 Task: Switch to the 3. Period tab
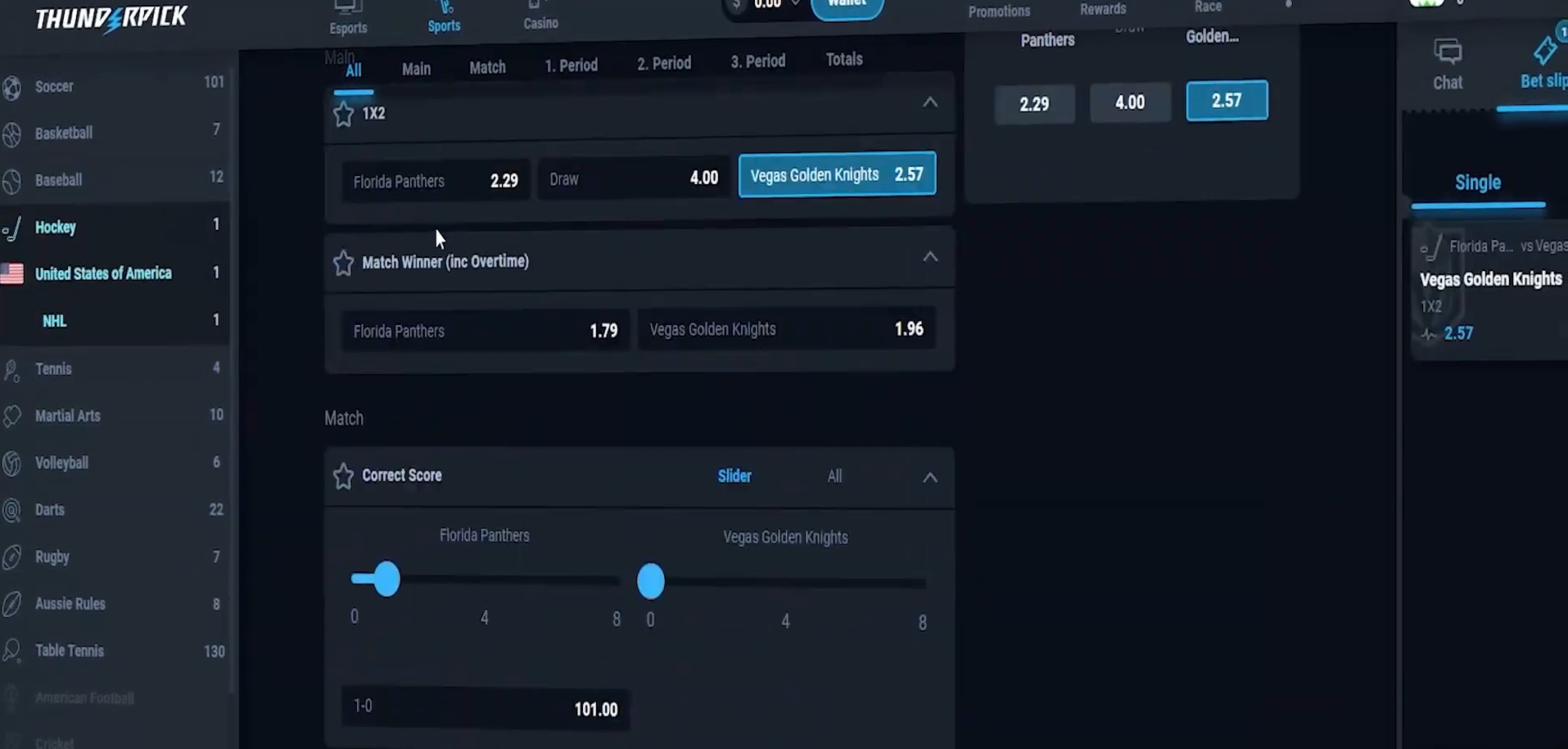click(758, 61)
